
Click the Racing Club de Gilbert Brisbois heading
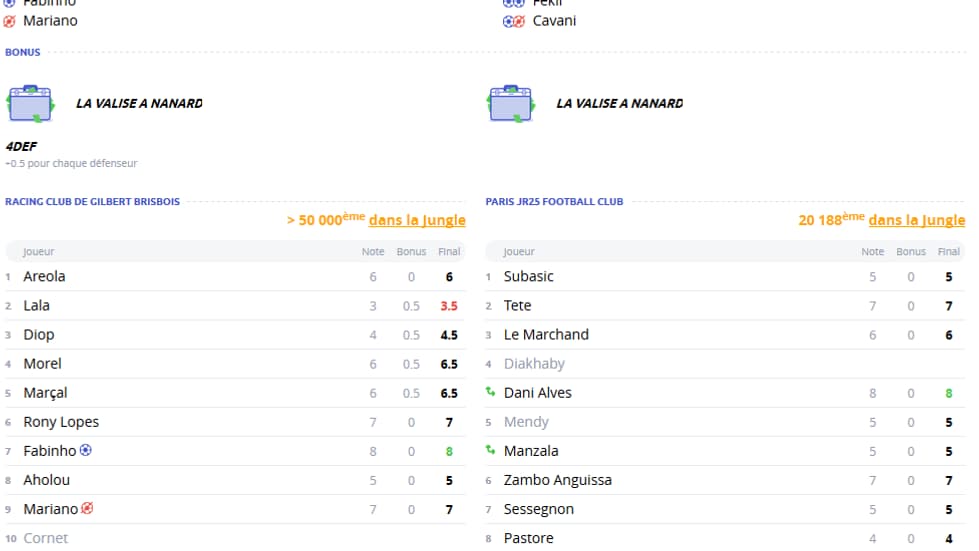[93, 201]
